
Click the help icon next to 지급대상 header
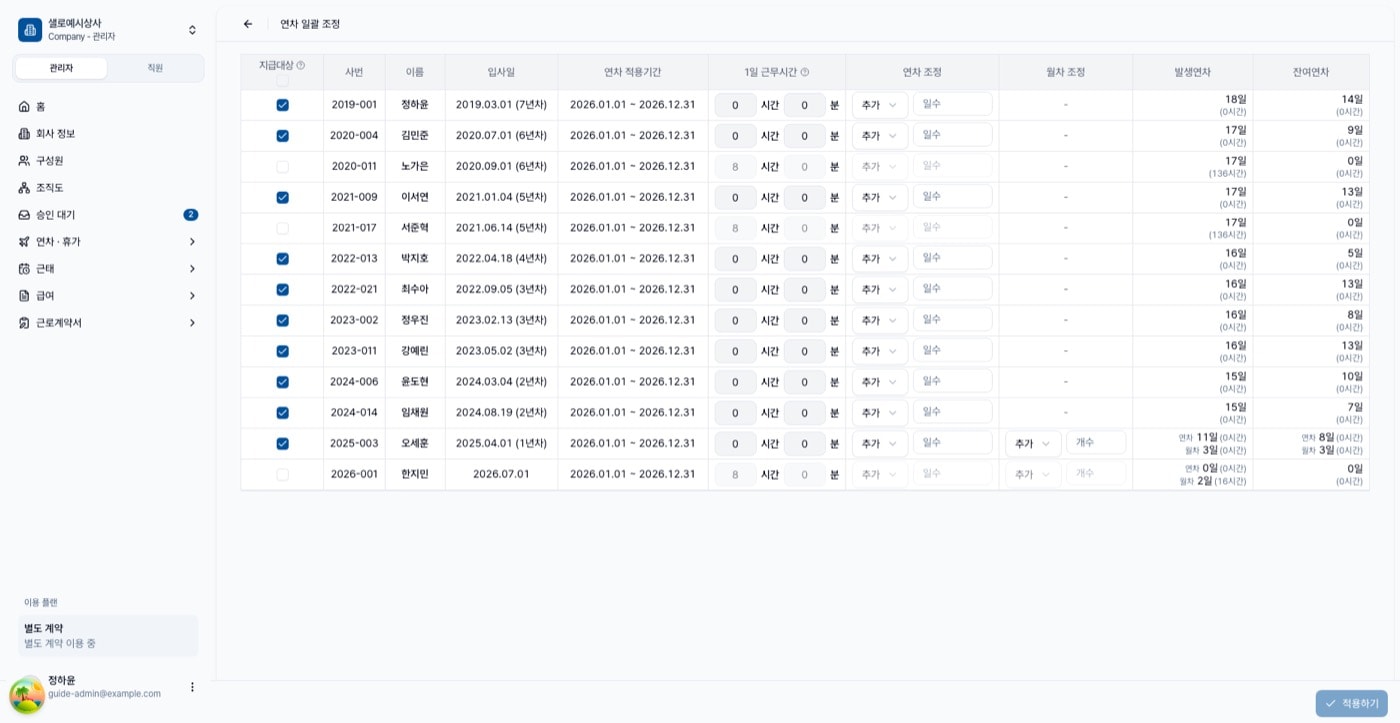[301, 65]
